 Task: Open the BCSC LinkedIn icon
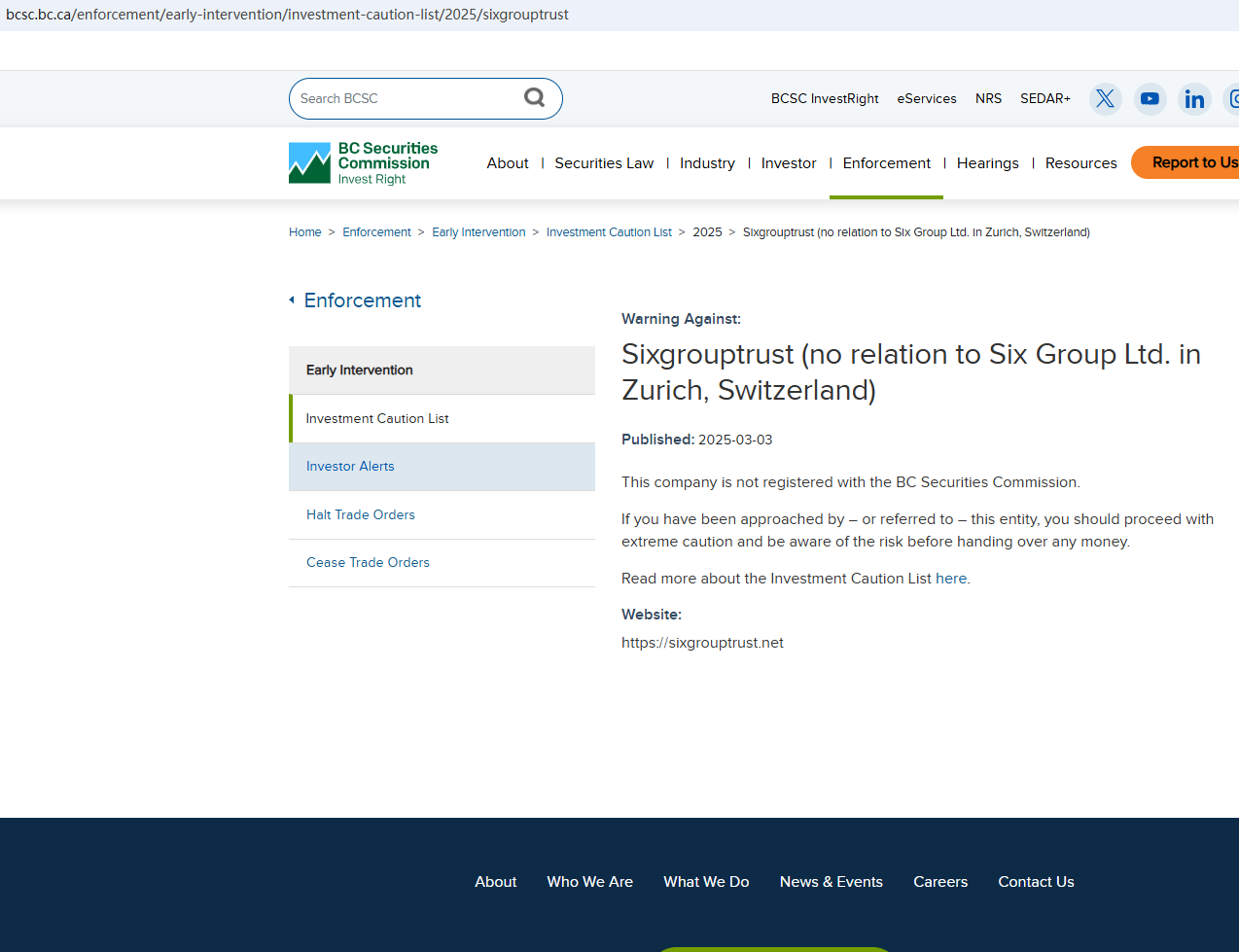click(1194, 98)
